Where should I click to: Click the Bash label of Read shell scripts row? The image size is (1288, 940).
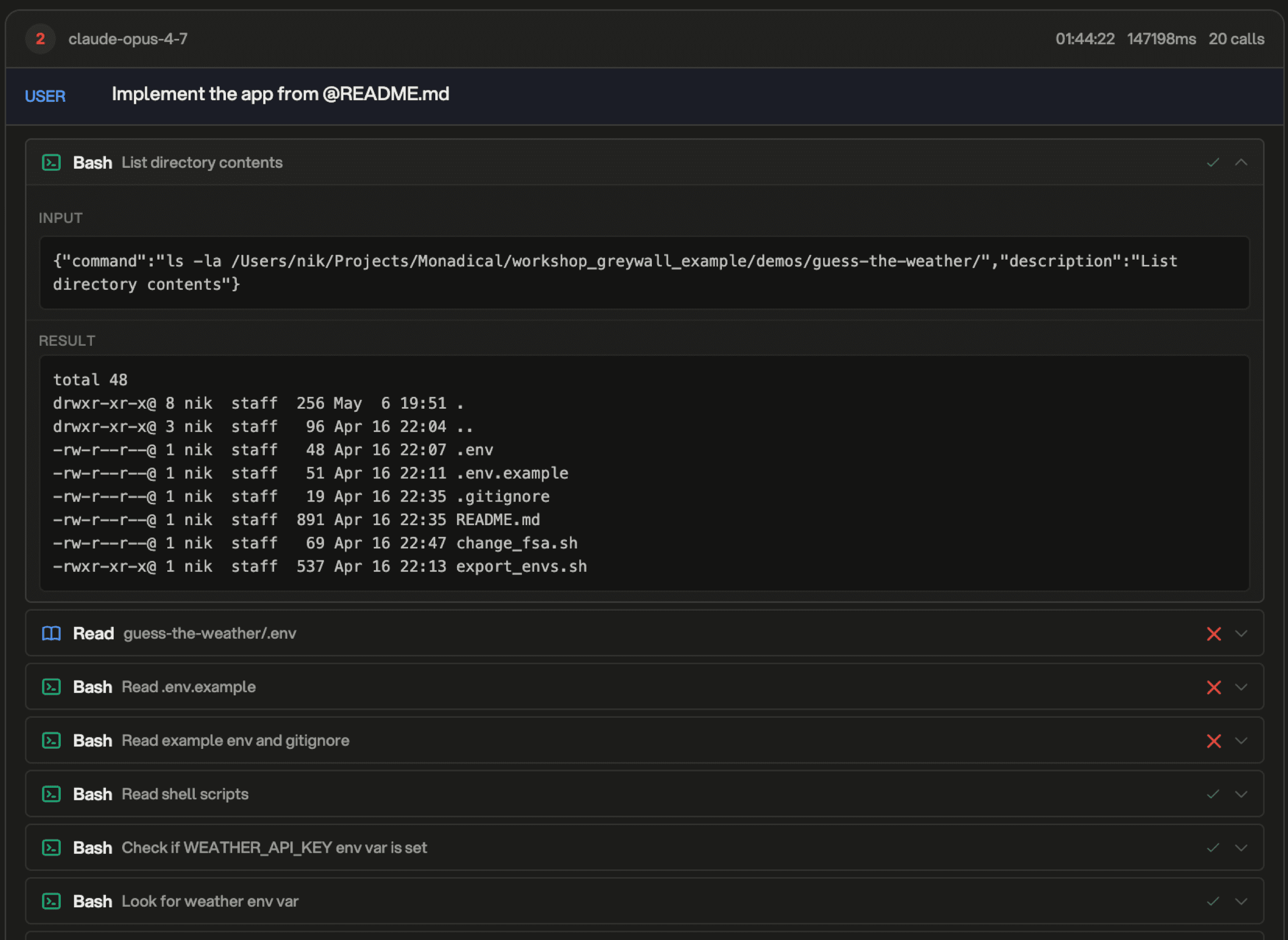(x=92, y=794)
